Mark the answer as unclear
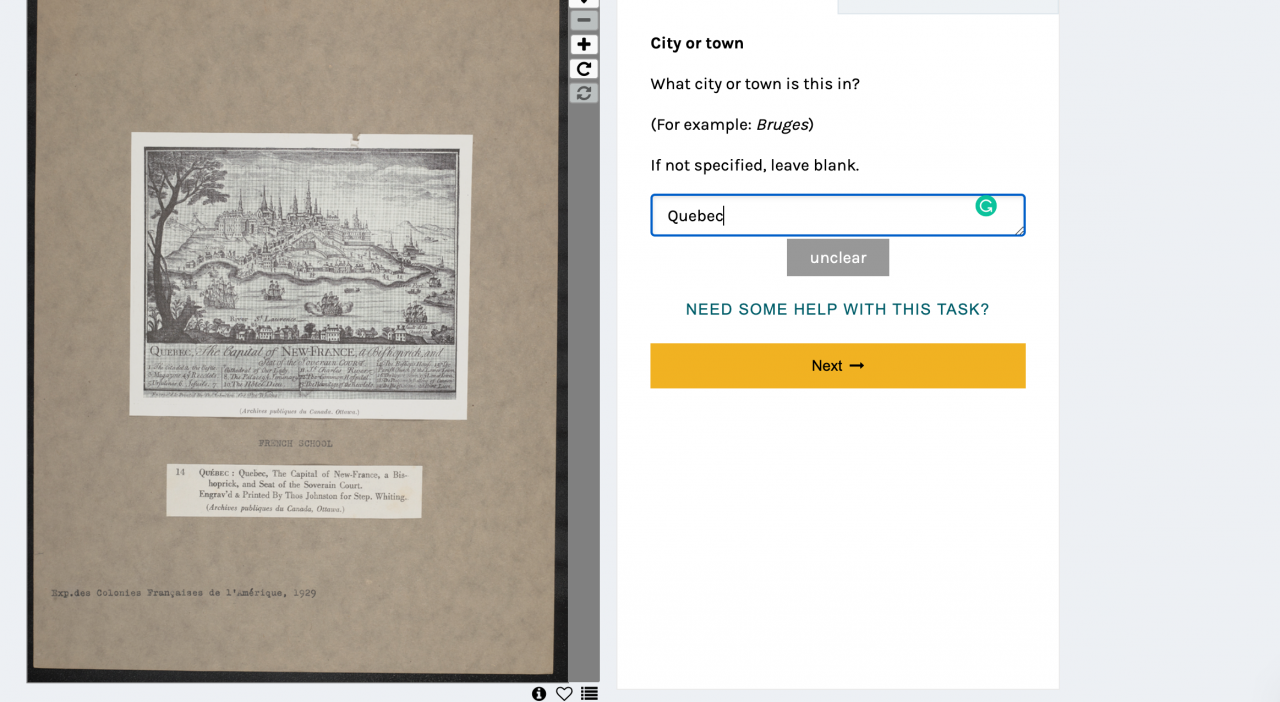Screen dimensions: 1280x702 click(837, 257)
